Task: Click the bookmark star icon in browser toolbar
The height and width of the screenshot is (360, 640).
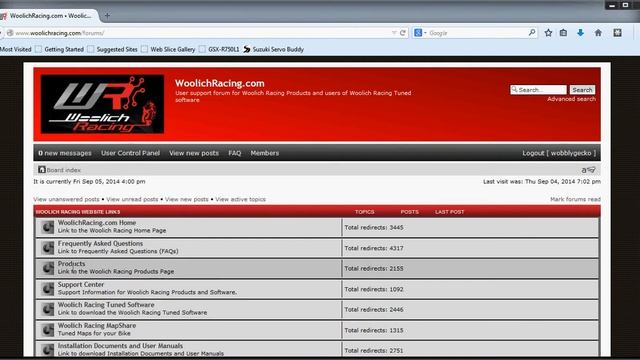Action: (x=548, y=33)
